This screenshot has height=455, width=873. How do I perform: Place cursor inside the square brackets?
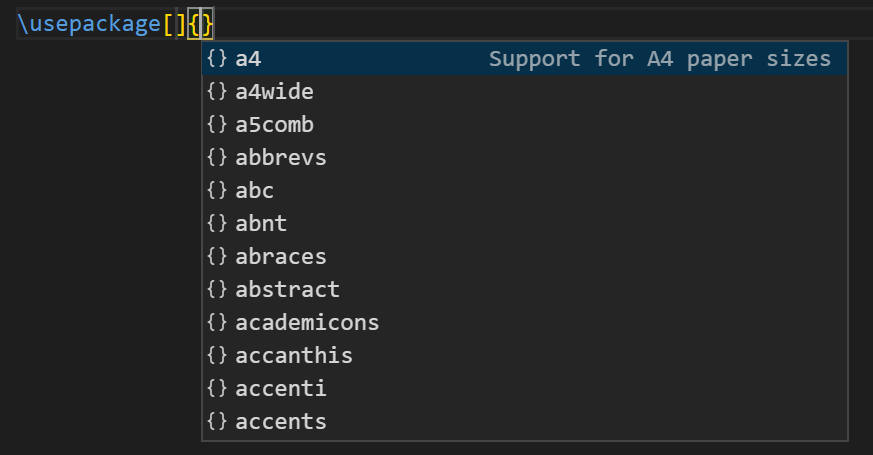coord(175,24)
